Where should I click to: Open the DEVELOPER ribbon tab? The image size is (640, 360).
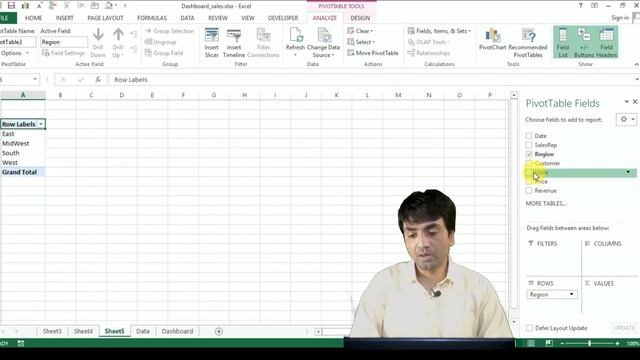[x=283, y=18]
